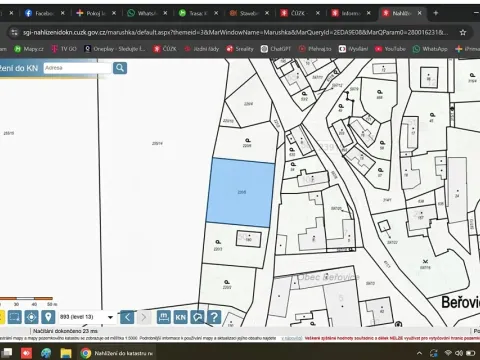Bookmark this page with the star icon
Image resolution: width=480 pixels, height=360 pixels.
pyautogui.click(x=463, y=32)
